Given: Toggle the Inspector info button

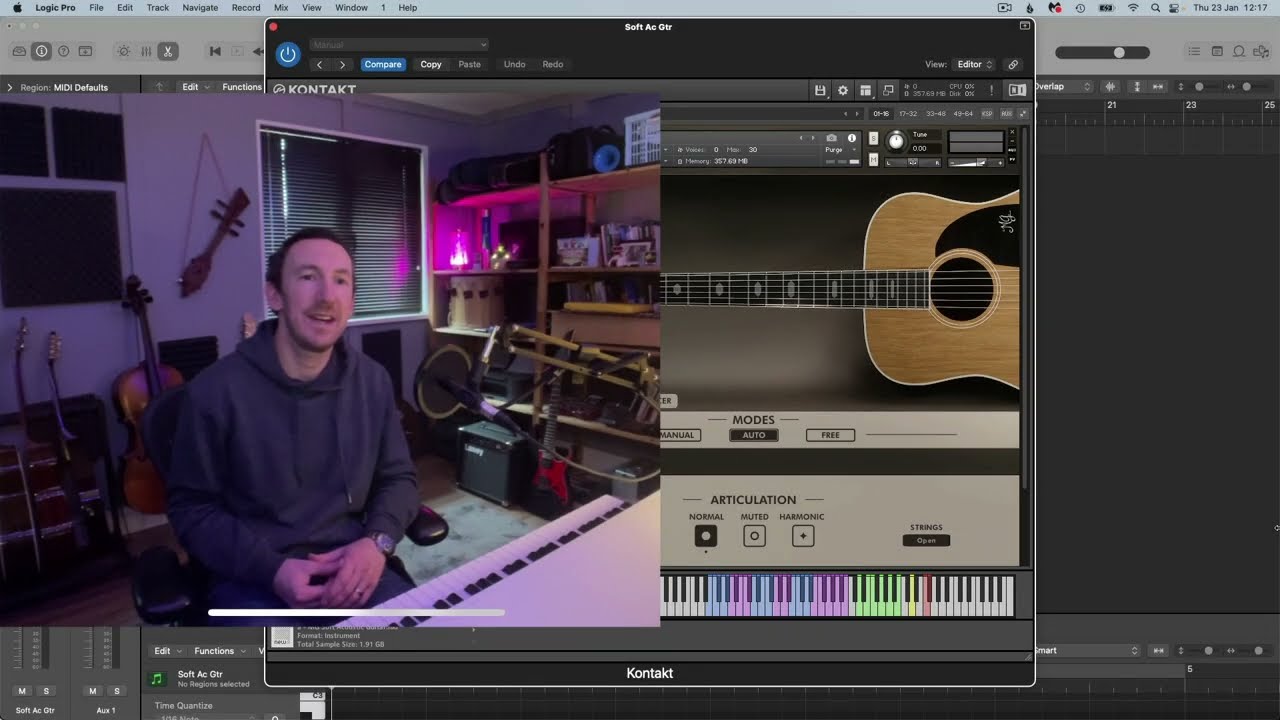Looking at the screenshot, I should click(x=41, y=51).
